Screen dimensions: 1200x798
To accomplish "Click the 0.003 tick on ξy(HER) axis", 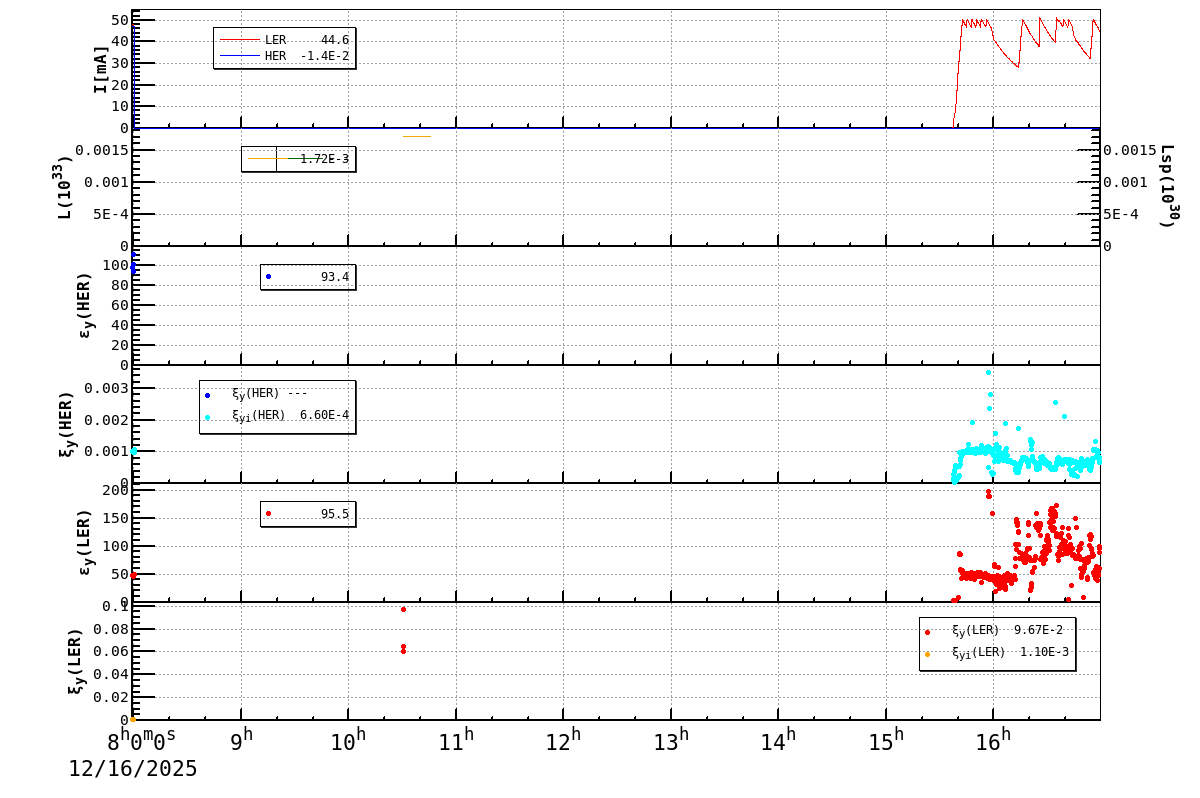I will tap(106, 388).
